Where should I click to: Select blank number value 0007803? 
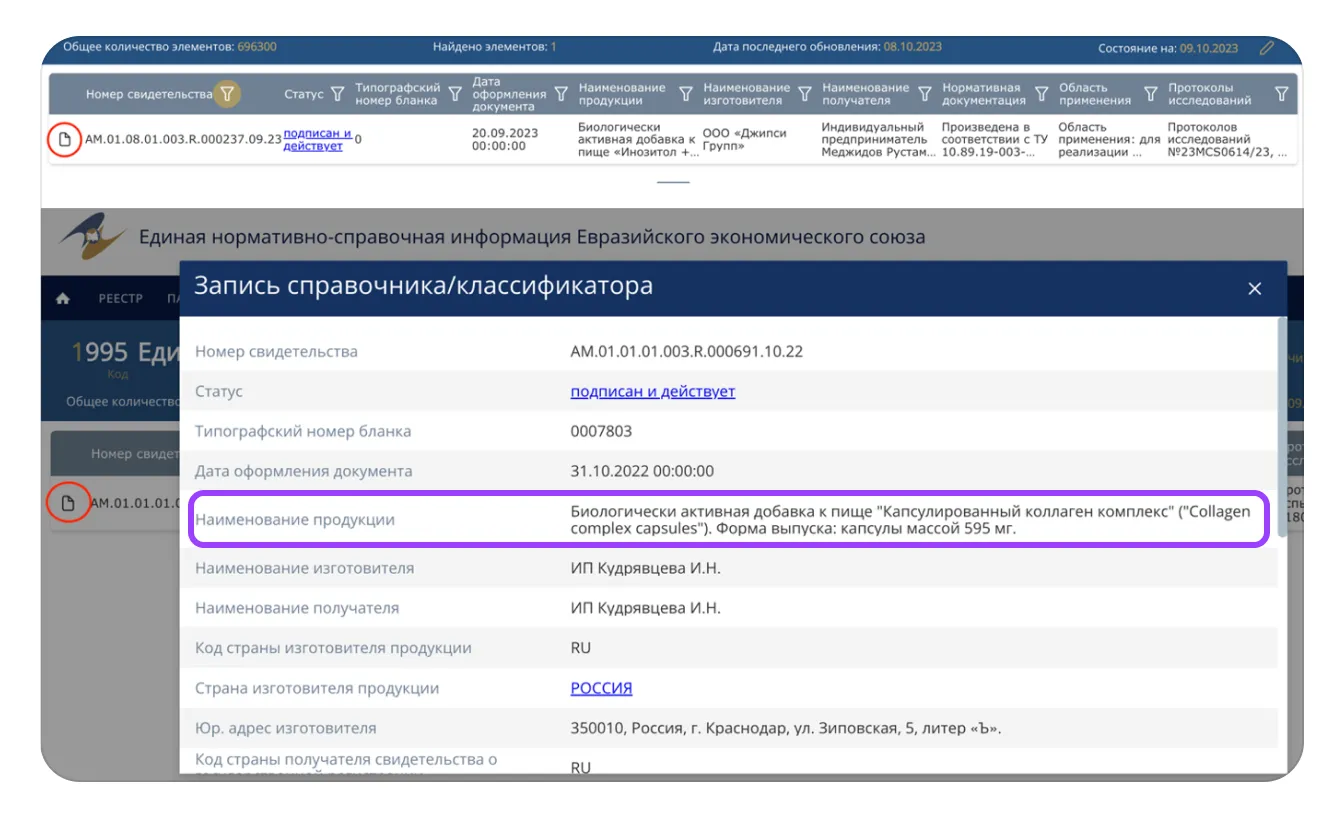(x=601, y=431)
